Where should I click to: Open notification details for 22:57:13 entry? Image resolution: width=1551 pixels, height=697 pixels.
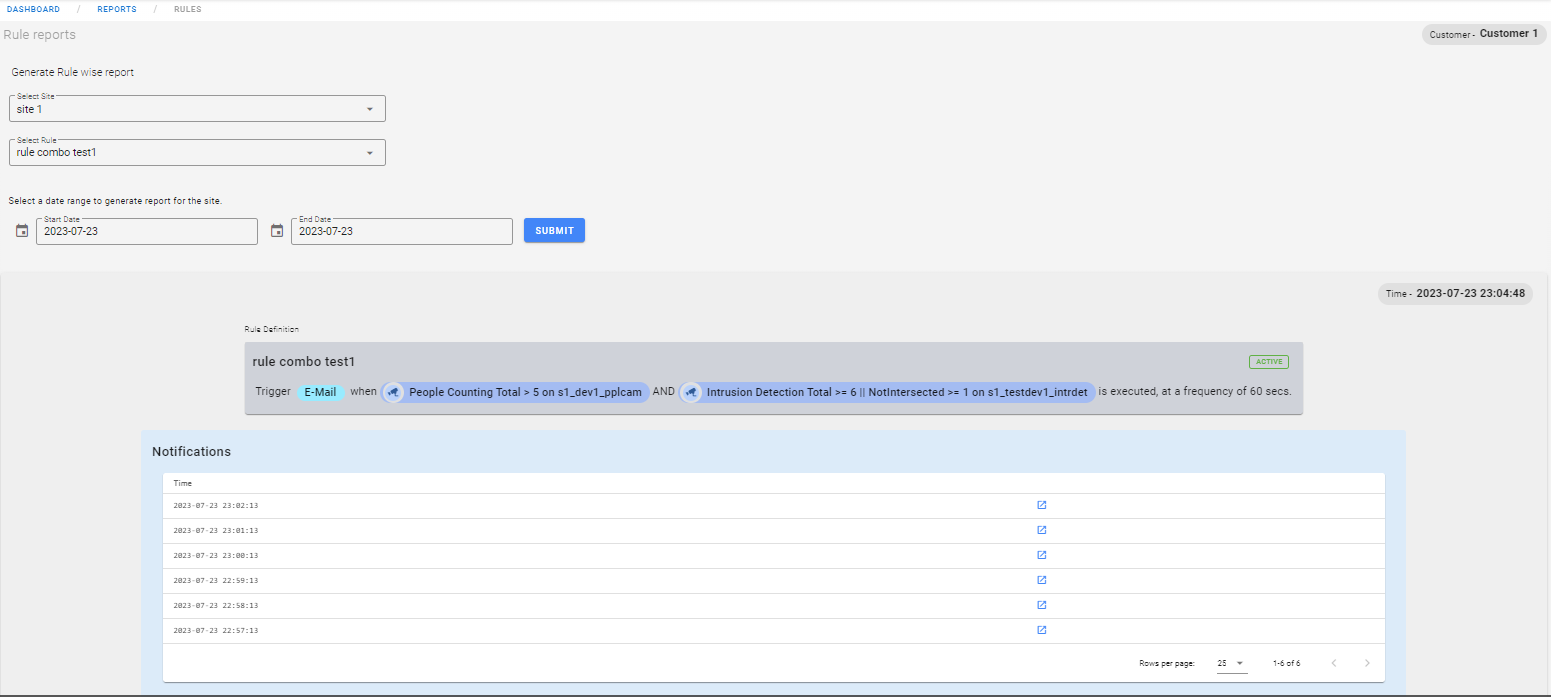coord(1041,630)
